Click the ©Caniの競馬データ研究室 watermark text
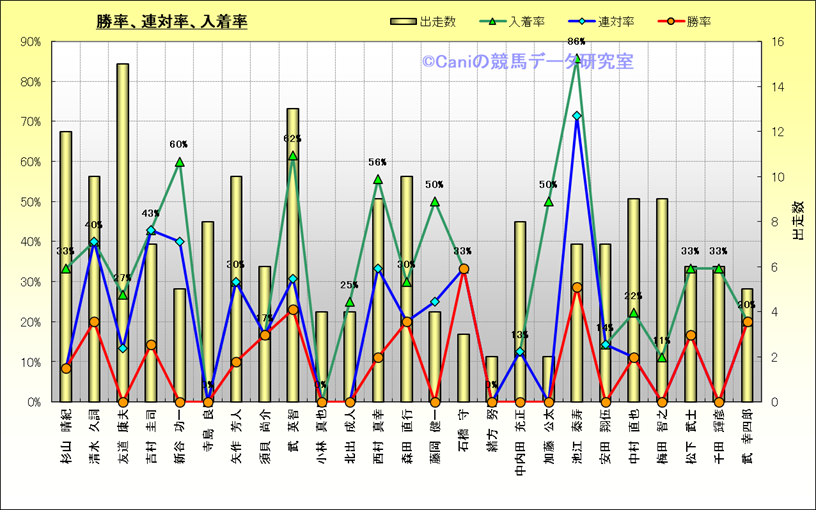The height and width of the screenshot is (510, 816). pyautogui.click(x=527, y=62)
